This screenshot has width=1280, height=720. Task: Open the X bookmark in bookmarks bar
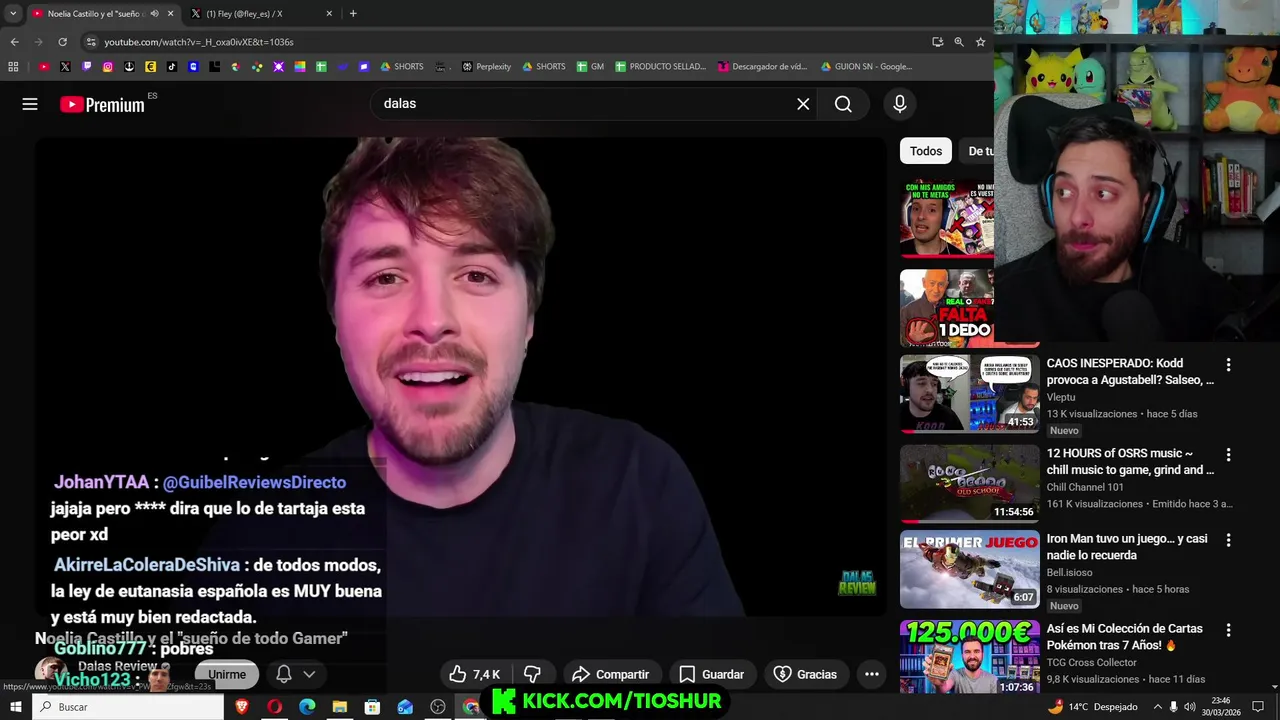pyautogui.click(x=65, y=67)
